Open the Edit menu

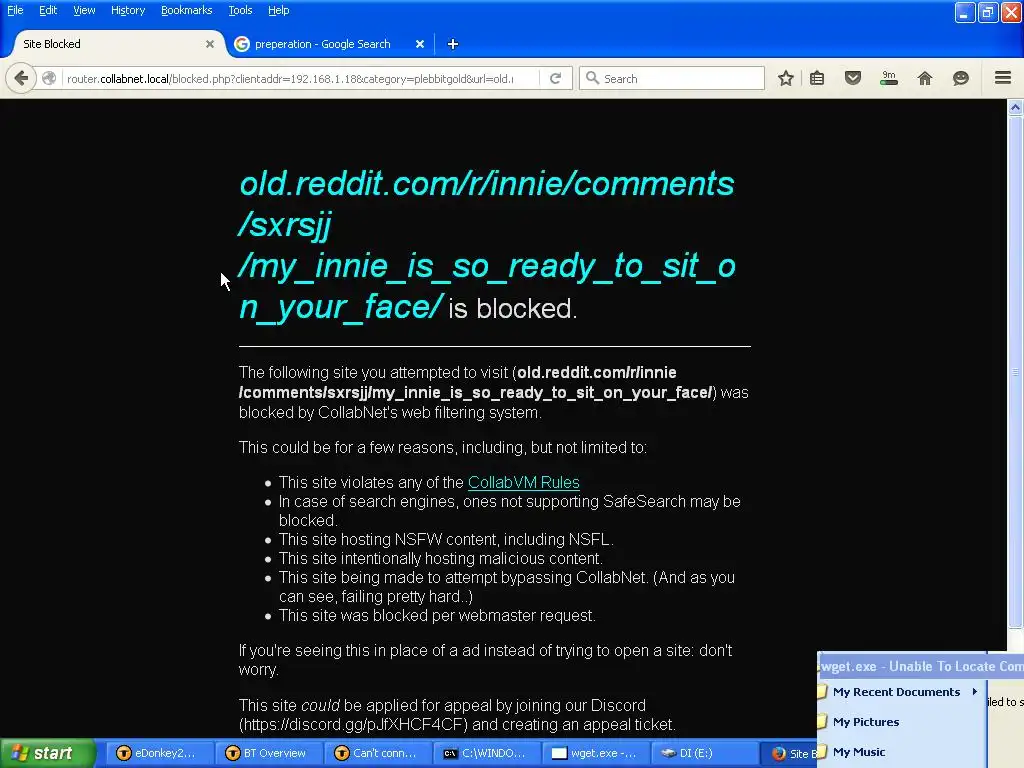pyautogui.click(x=48, y=10)
